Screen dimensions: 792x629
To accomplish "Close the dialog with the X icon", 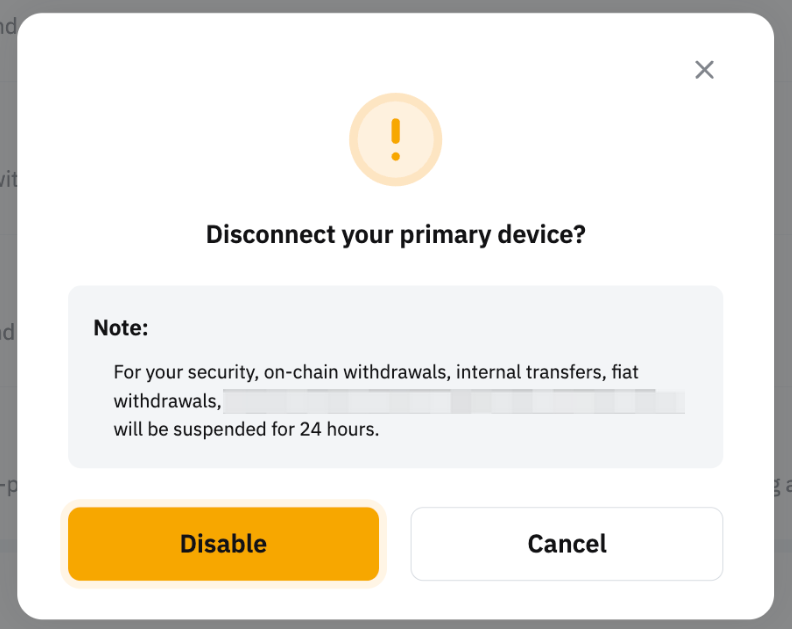I will pyautogui.click(x=704, y=69).
